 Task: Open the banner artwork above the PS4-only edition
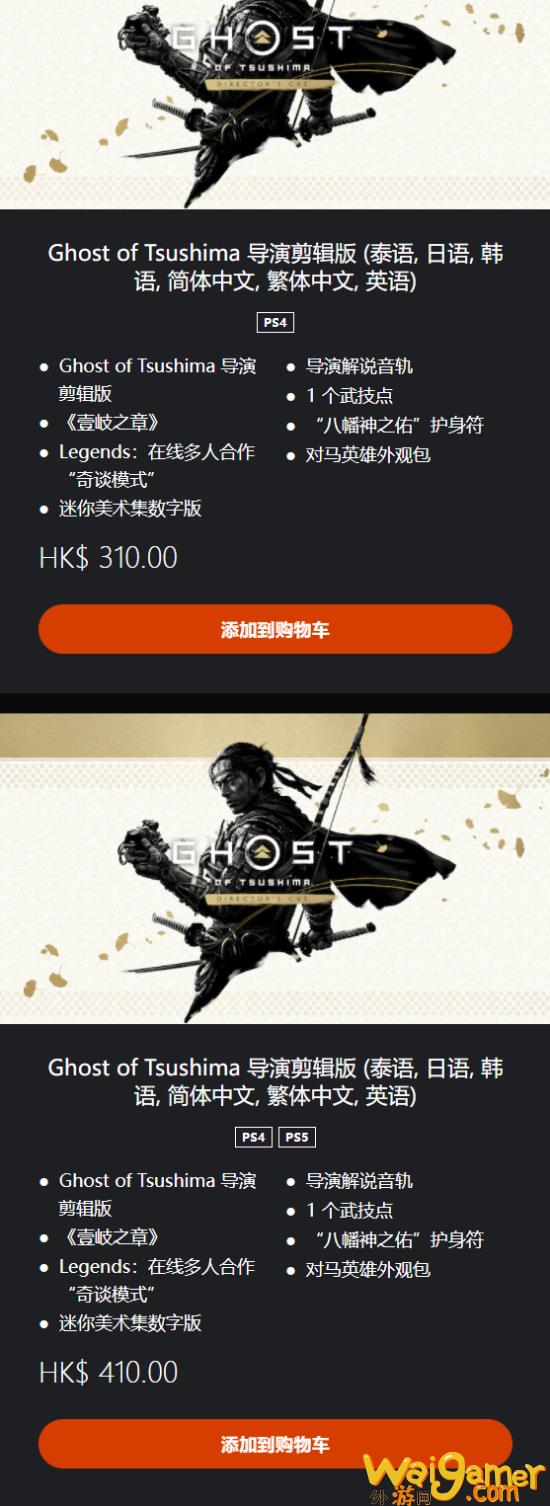pos(275,104)
